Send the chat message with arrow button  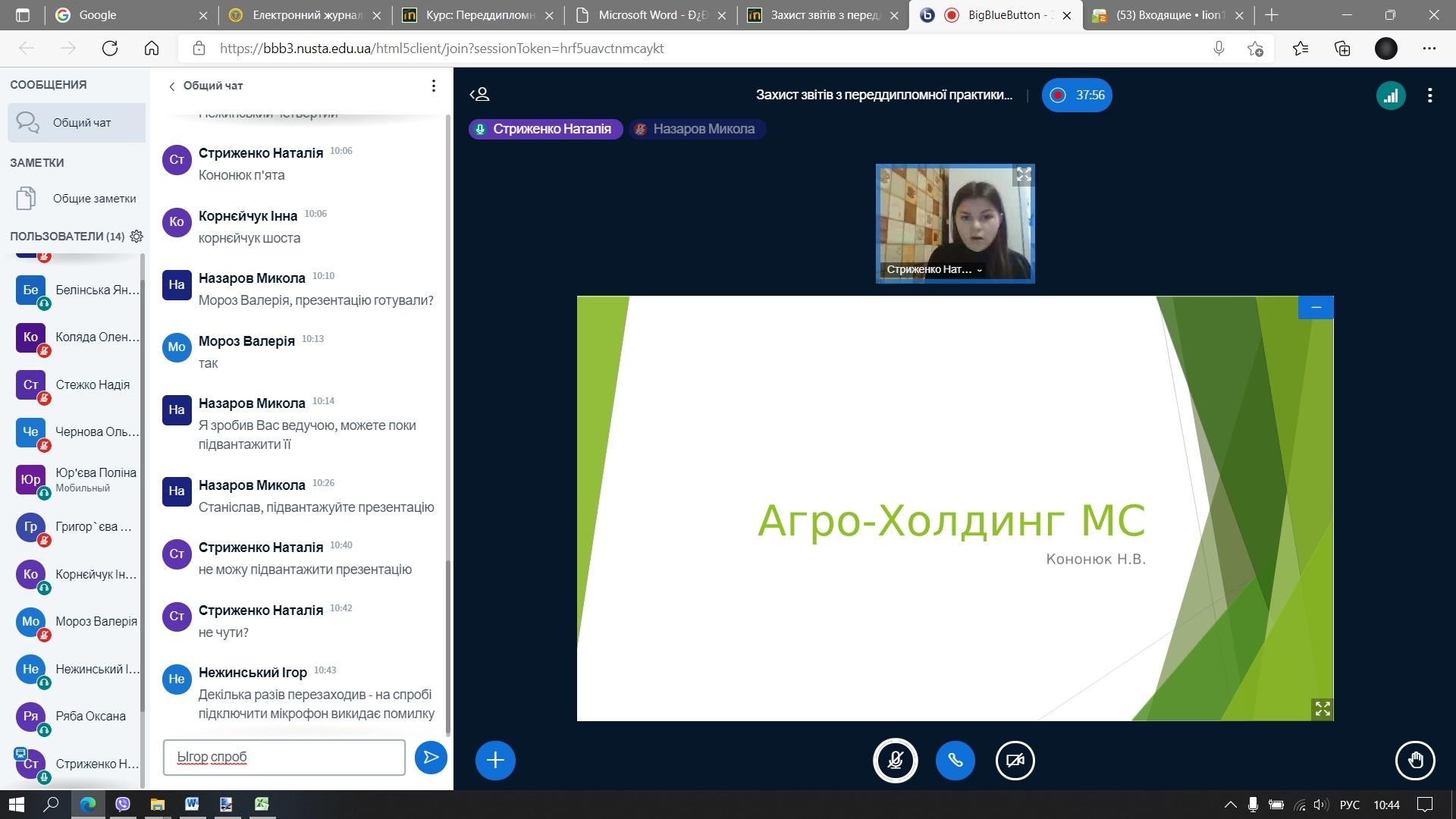point(431,757)
